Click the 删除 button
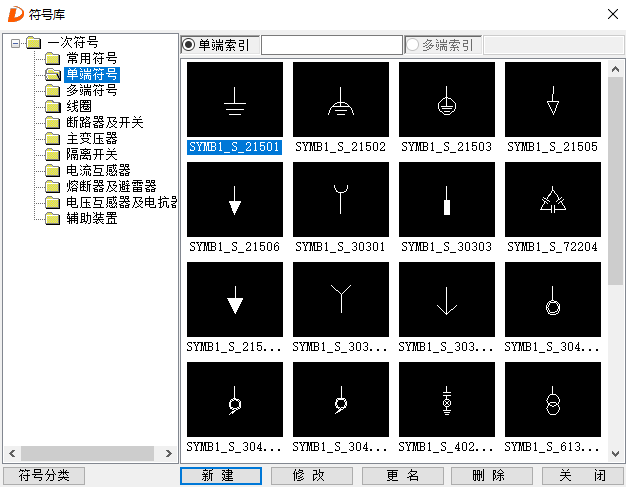626x487 pixels. pyautogui.click(x=492, y=476)
